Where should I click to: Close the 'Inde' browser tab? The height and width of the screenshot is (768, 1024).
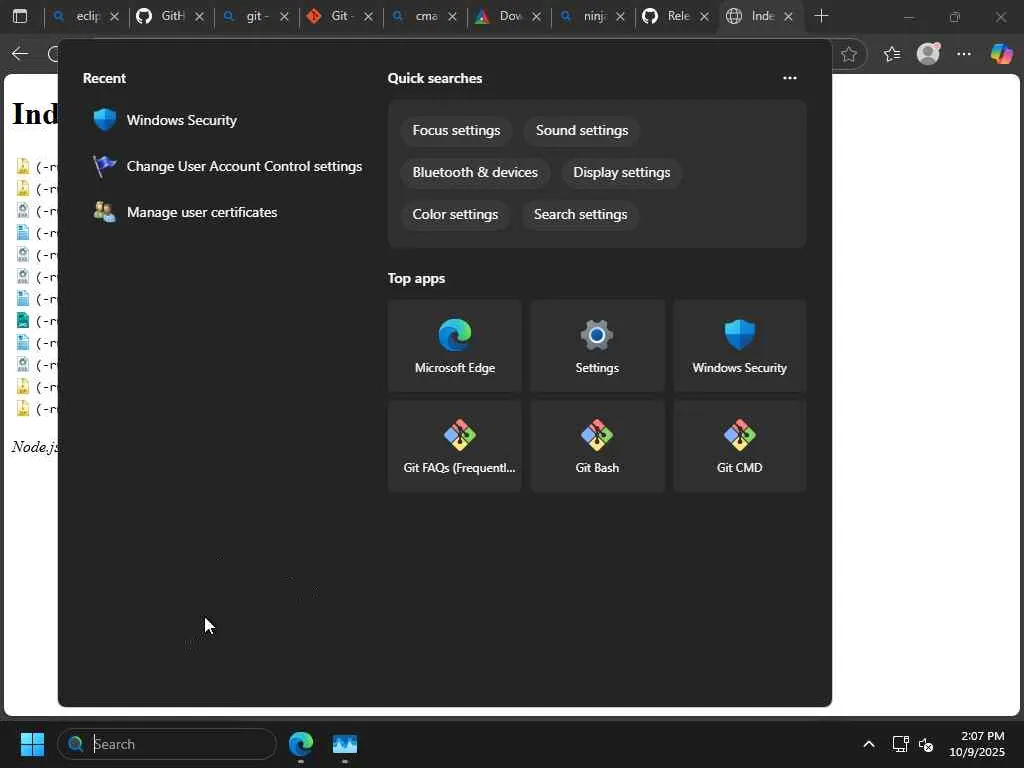[788, 16]
